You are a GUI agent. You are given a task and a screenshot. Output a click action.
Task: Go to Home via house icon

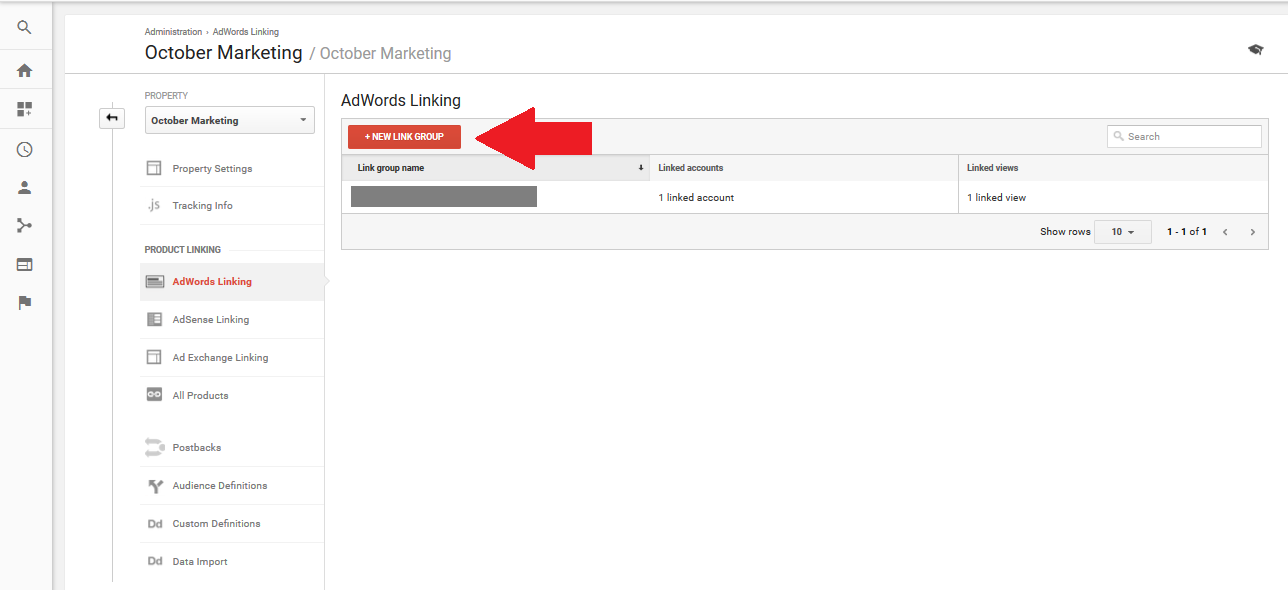(x=25, y=71)
